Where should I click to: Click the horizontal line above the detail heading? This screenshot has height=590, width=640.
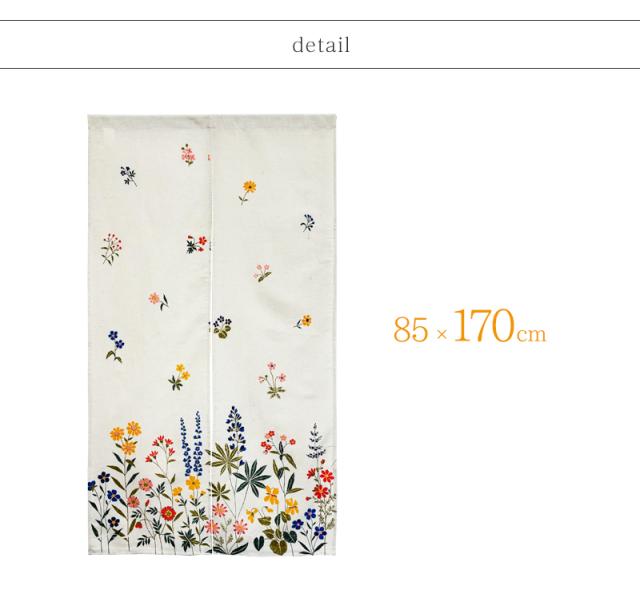[320, 20]
